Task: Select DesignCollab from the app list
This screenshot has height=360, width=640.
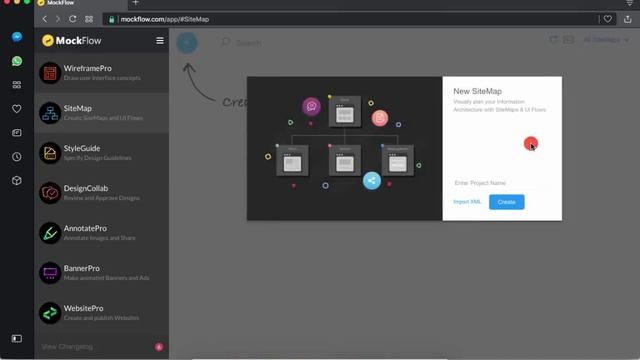Action: click(102, 193)
